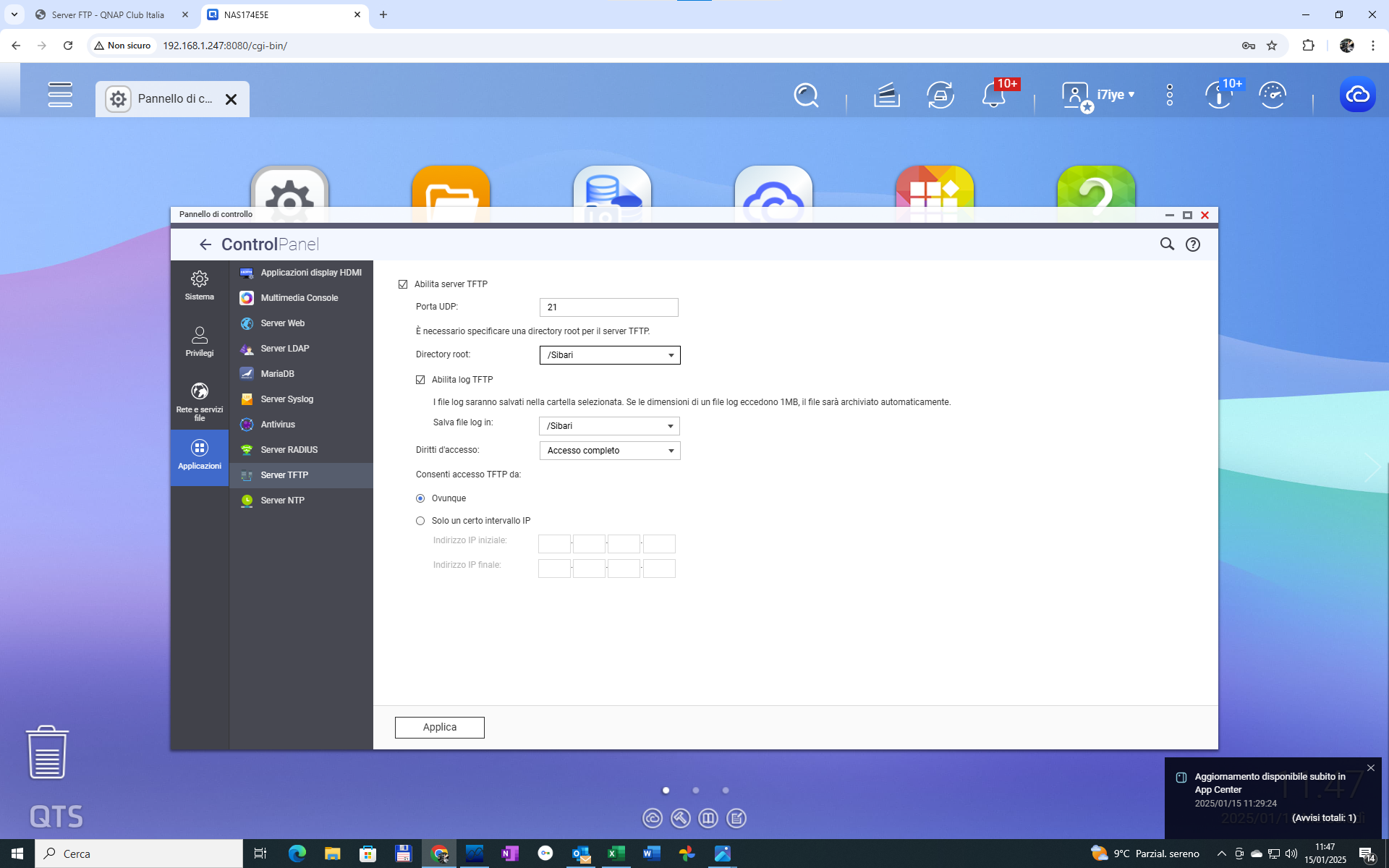1389x868 pixels.
Task: Open the desktop trash bin
Action: click(x=47, y=752)
